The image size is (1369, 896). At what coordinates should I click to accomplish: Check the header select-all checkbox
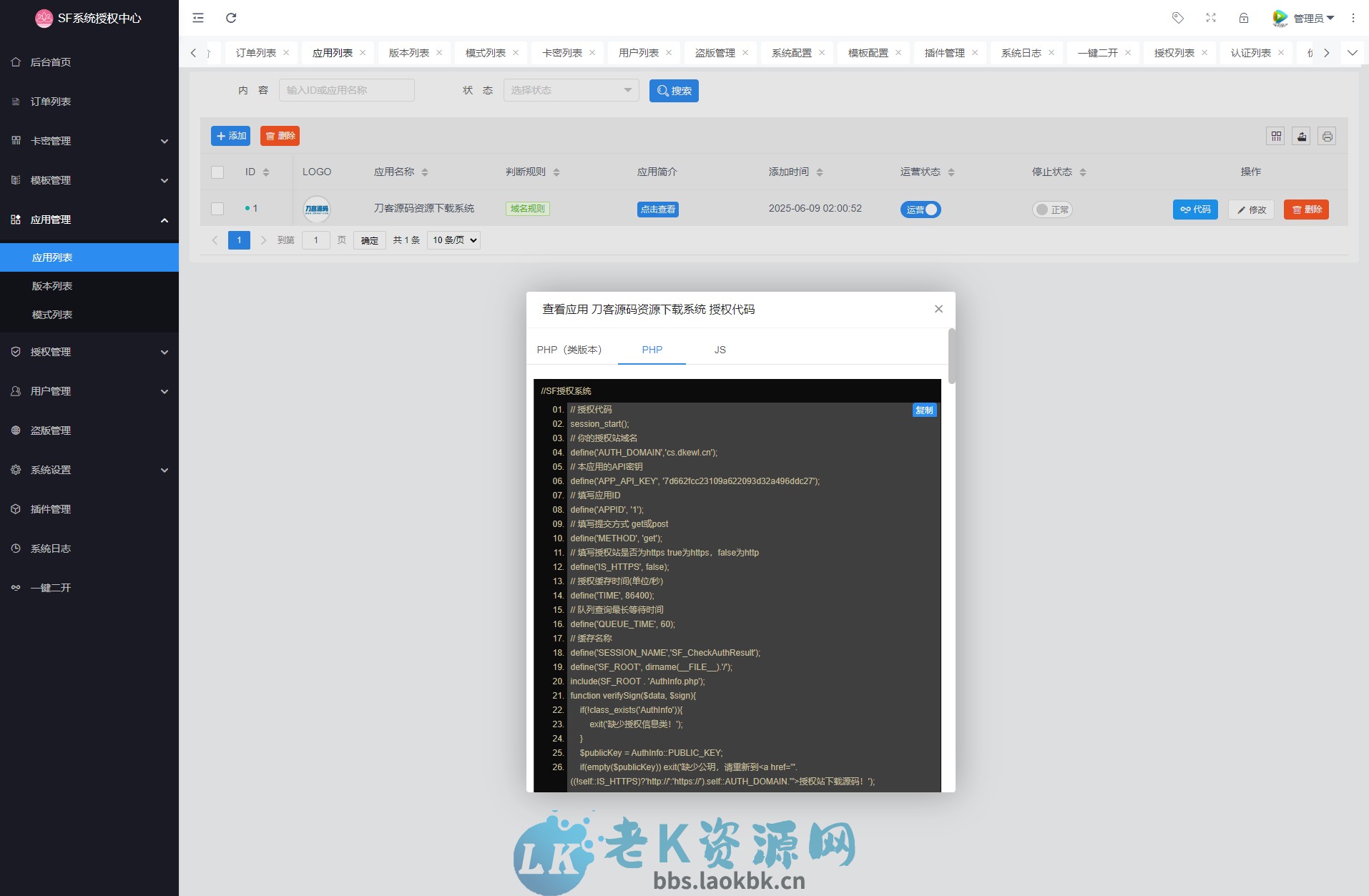point(217,172)
